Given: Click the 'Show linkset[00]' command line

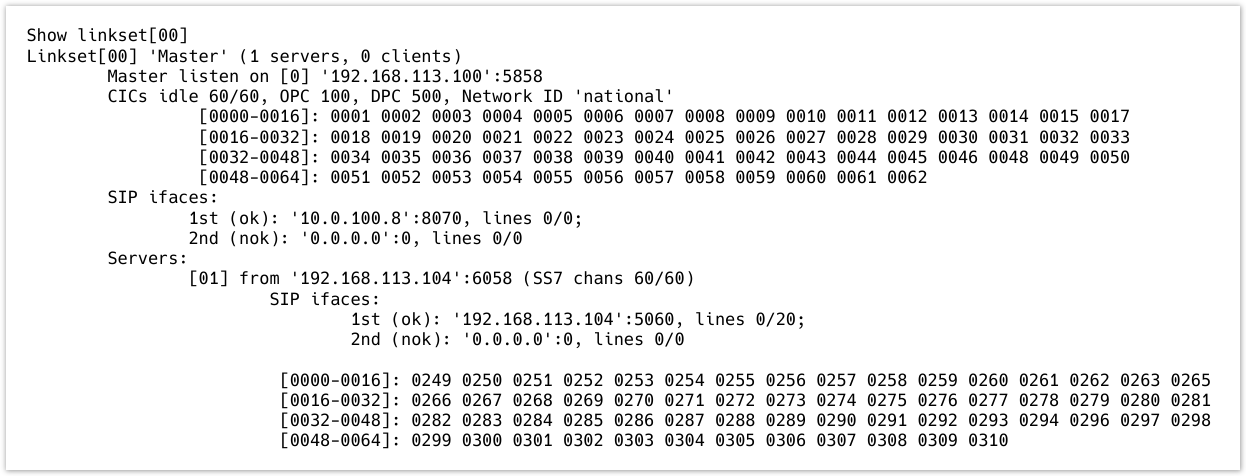Looking at the screenshot, I should tap(107, 35).
